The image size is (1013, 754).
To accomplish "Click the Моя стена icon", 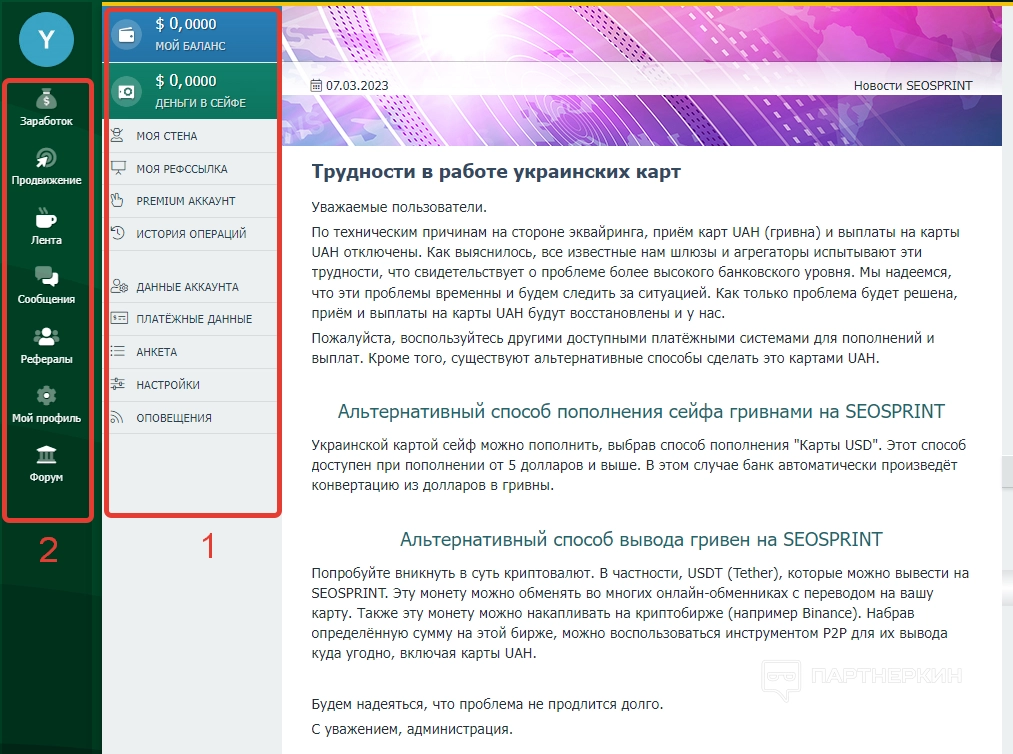I will tap(118, 136).
